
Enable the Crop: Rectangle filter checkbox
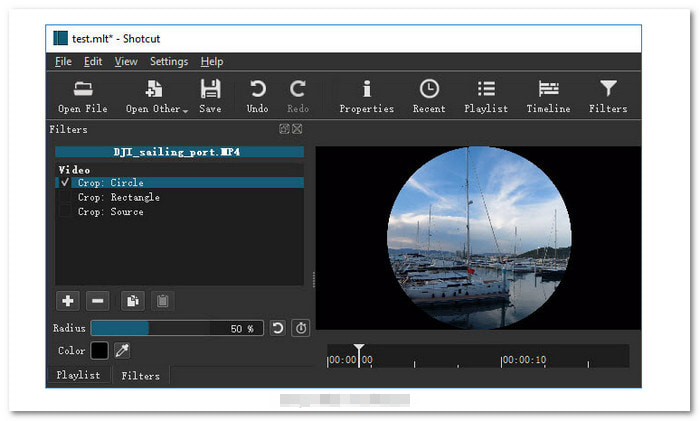click(65, 197)
